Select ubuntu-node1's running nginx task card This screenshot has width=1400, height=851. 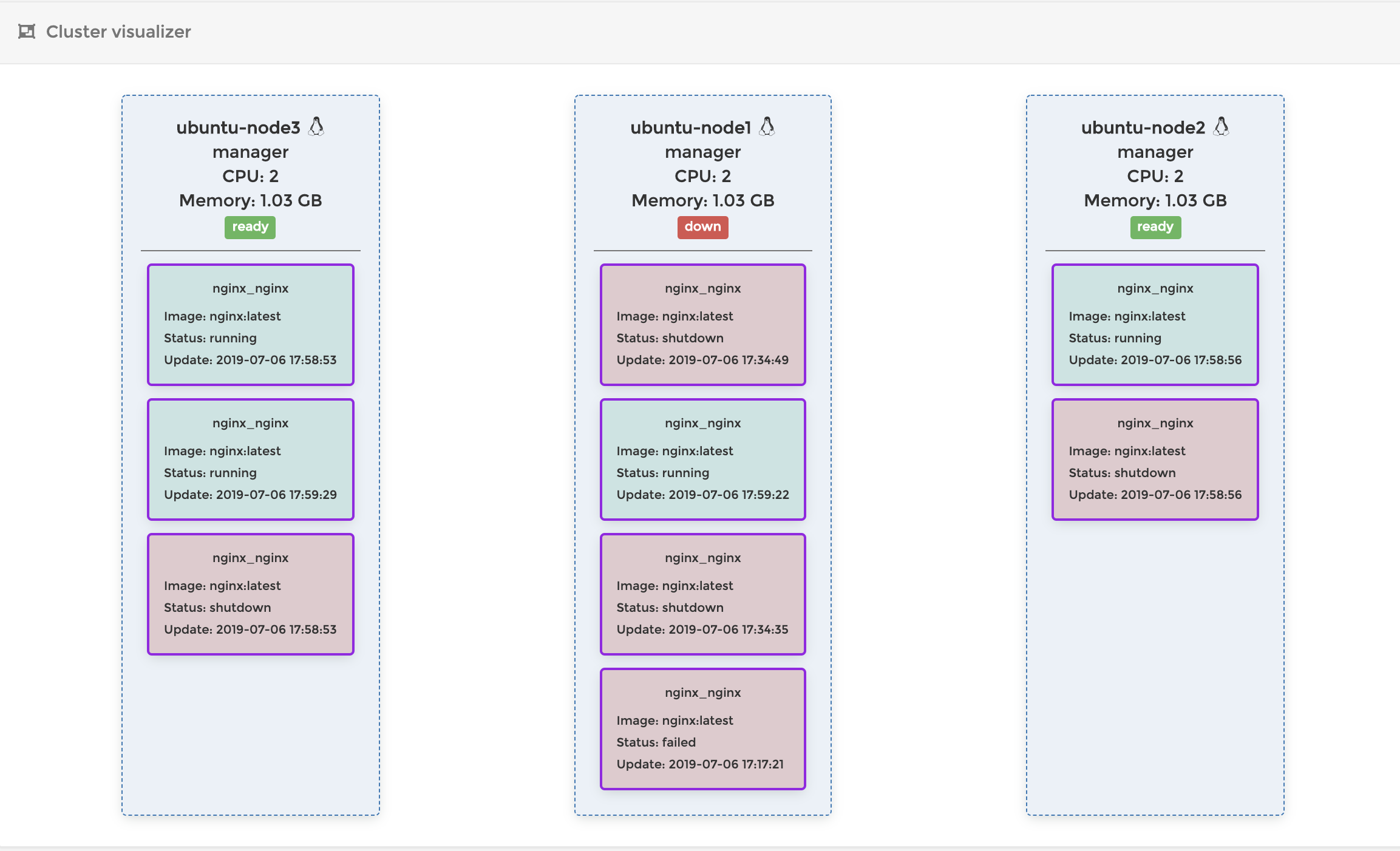[x=702, y=459]
